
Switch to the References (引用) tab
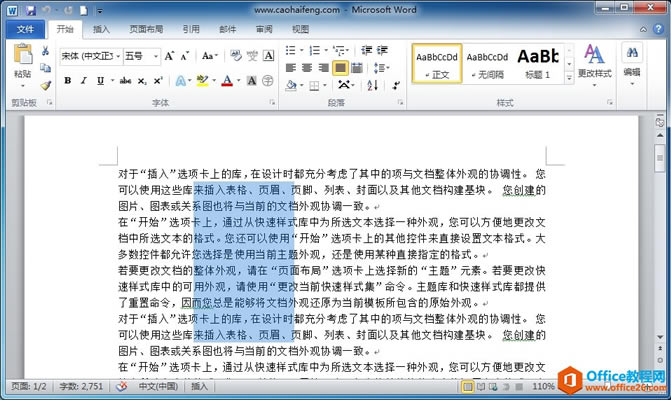[x=191, y=29]
